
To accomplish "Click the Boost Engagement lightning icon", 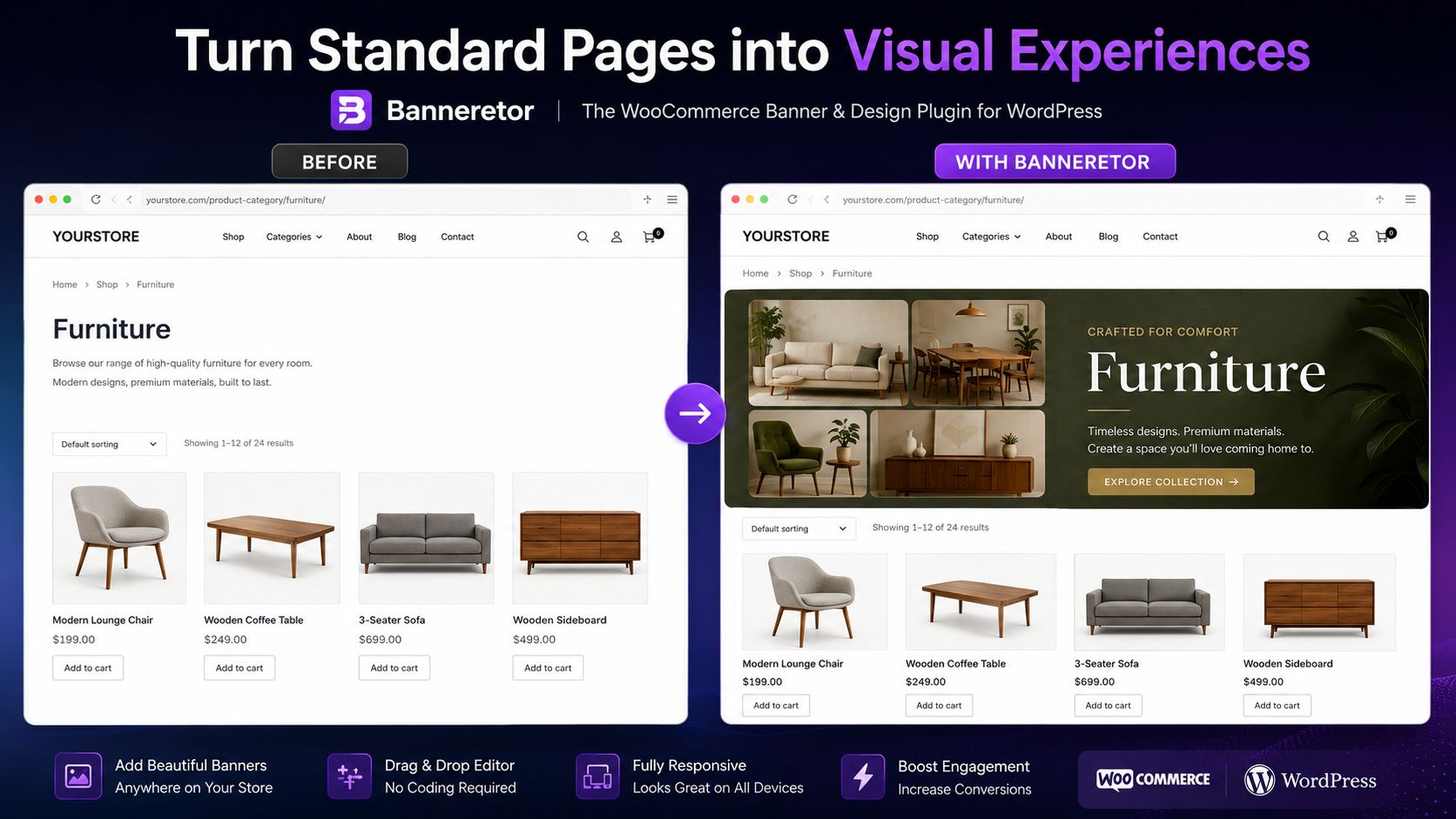I will tap(863, 775).
